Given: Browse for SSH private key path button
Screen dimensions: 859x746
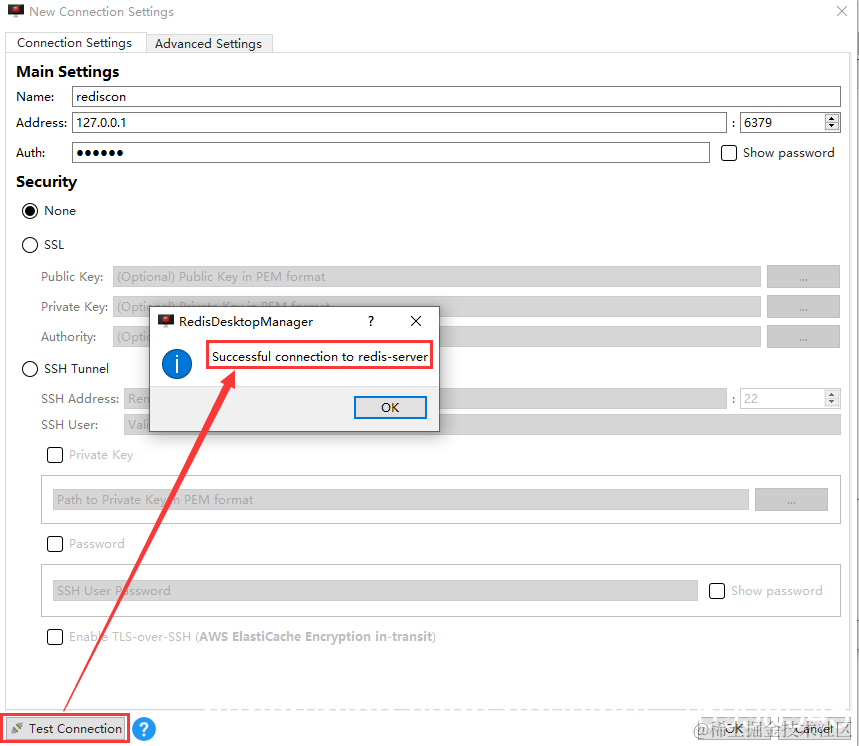Looking at the screenshot, I should [x=791, y=500].
